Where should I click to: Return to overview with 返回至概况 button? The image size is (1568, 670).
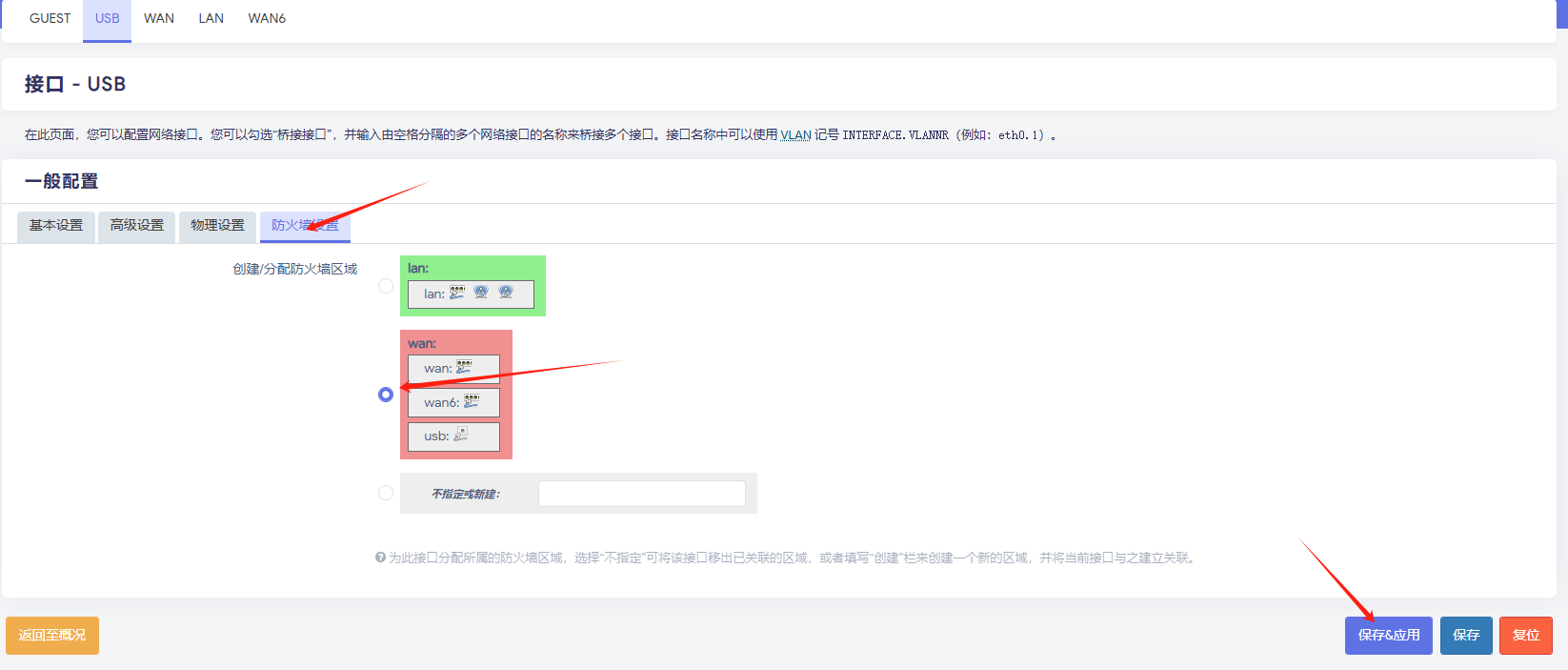[x=52, y=636]
